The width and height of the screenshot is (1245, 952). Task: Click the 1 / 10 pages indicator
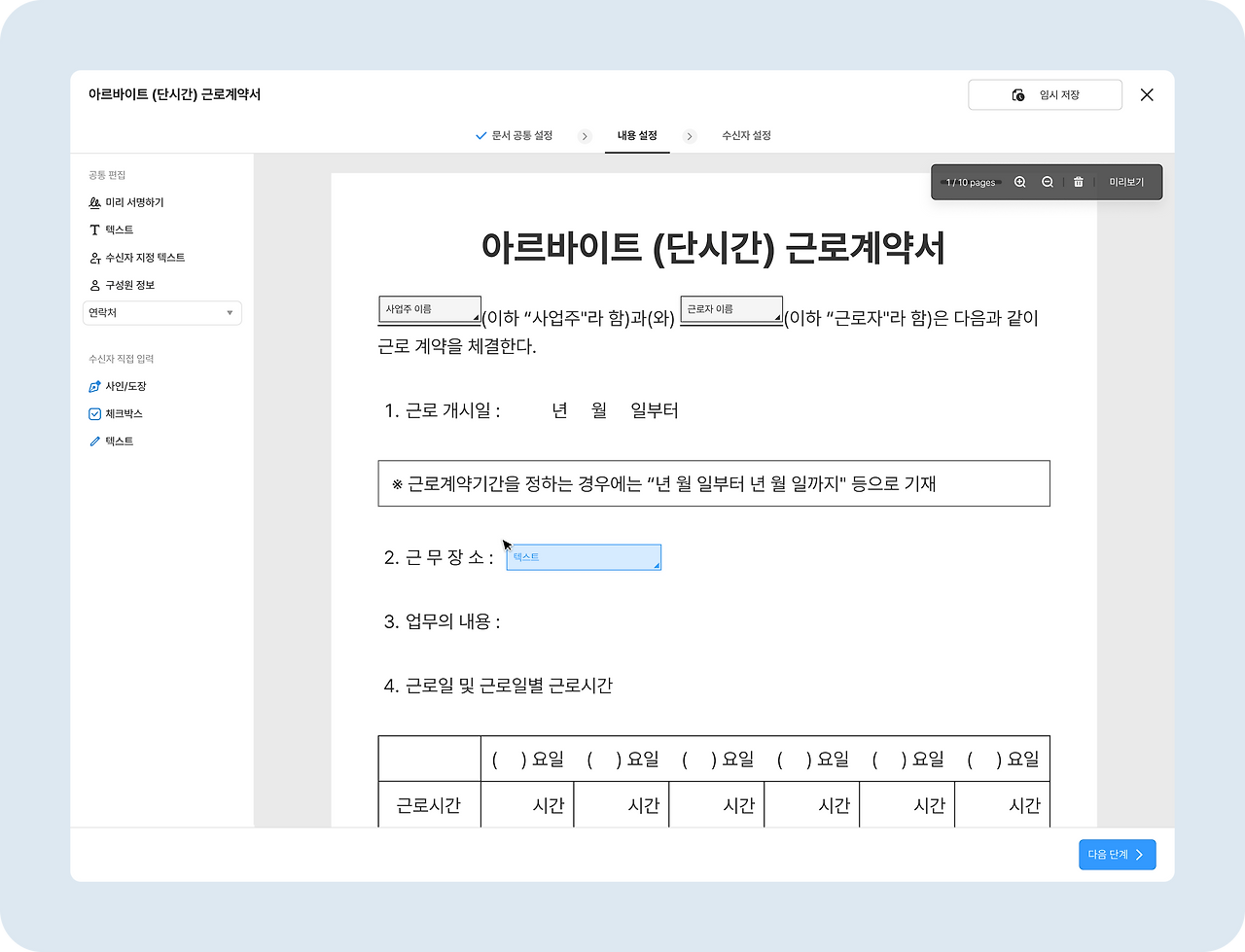pyautogui.click(x=971, y=182)
